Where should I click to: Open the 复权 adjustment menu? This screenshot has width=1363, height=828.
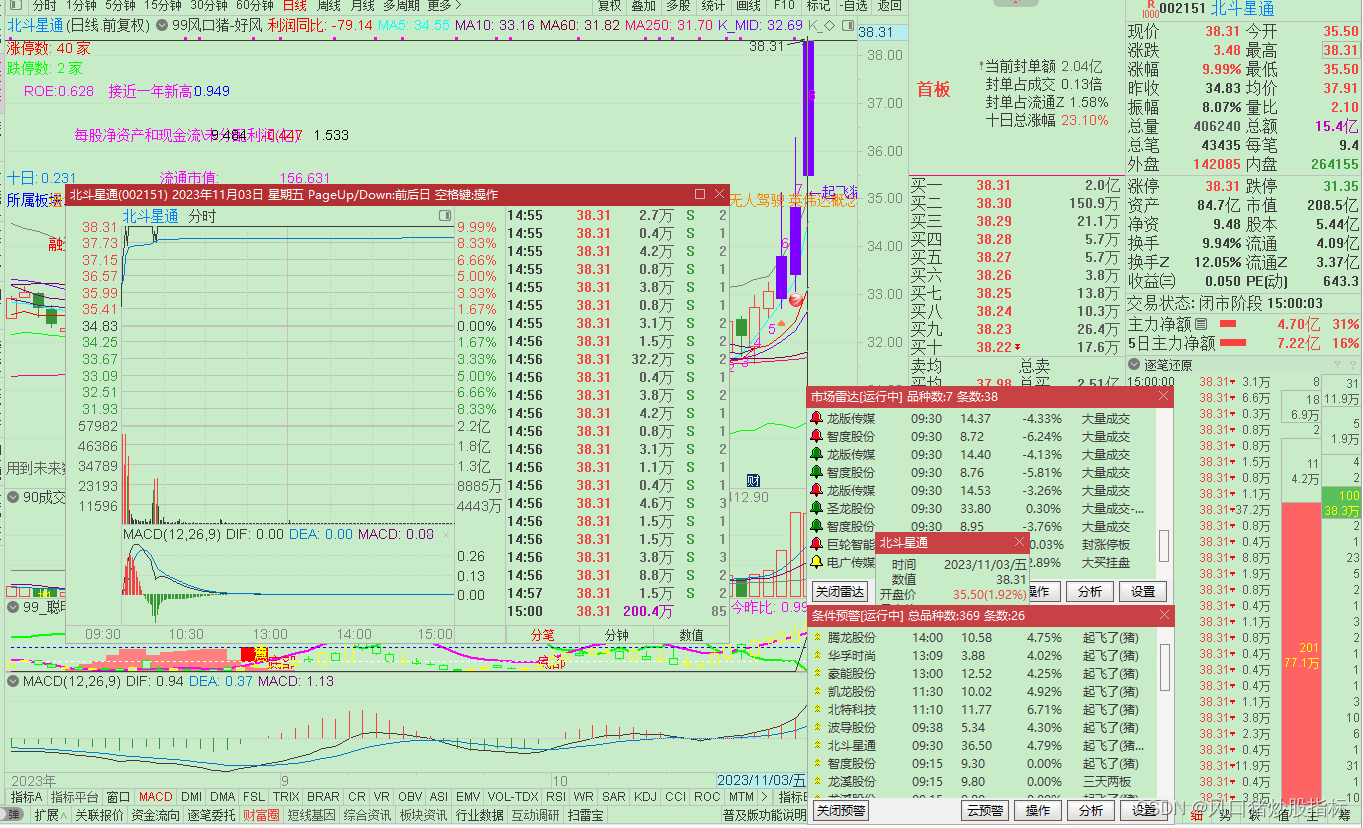pyautogui.click(x=610, y=6)
